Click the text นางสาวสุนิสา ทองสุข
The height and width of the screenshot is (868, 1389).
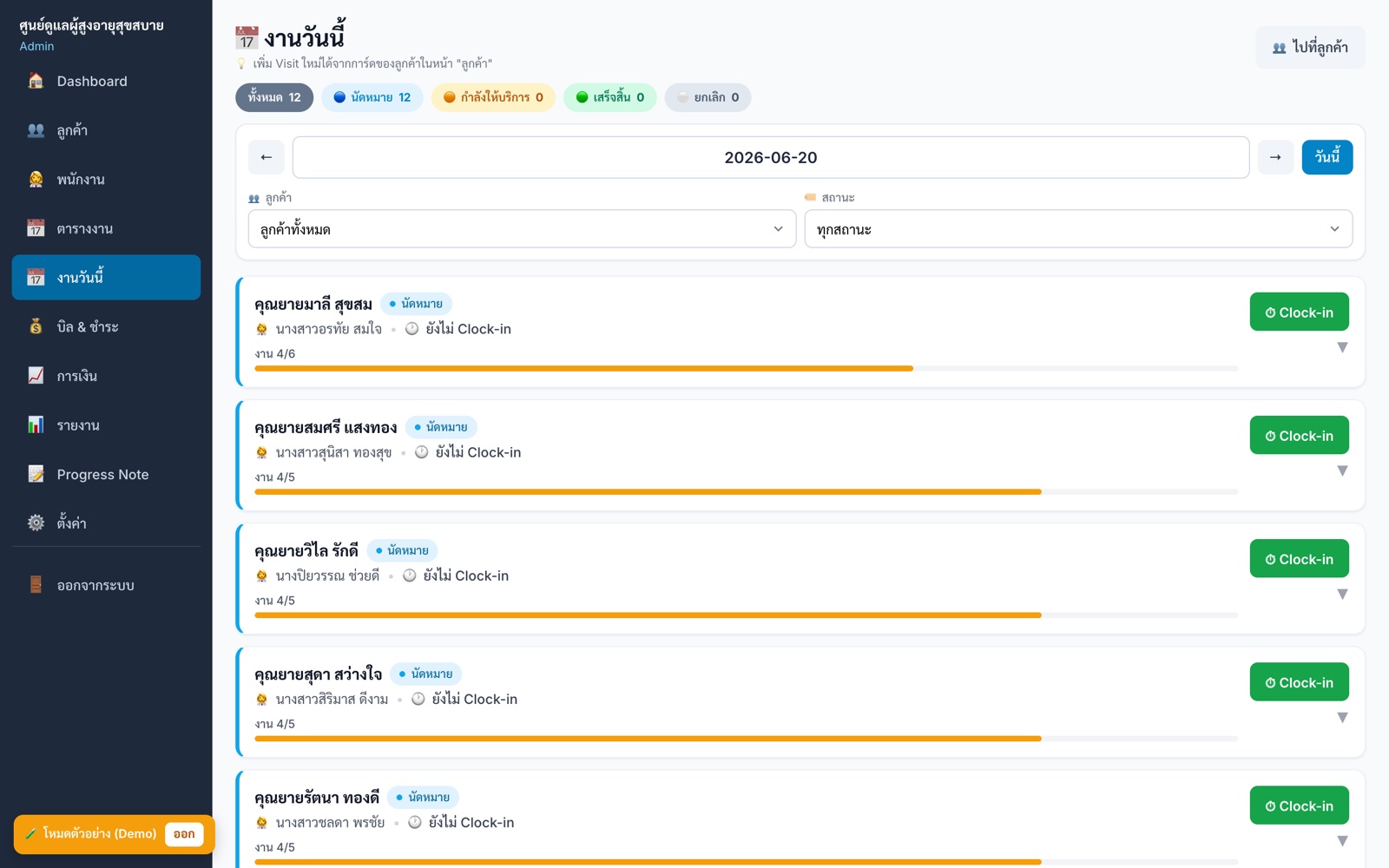pyautogui.click(x=334, y=452)
